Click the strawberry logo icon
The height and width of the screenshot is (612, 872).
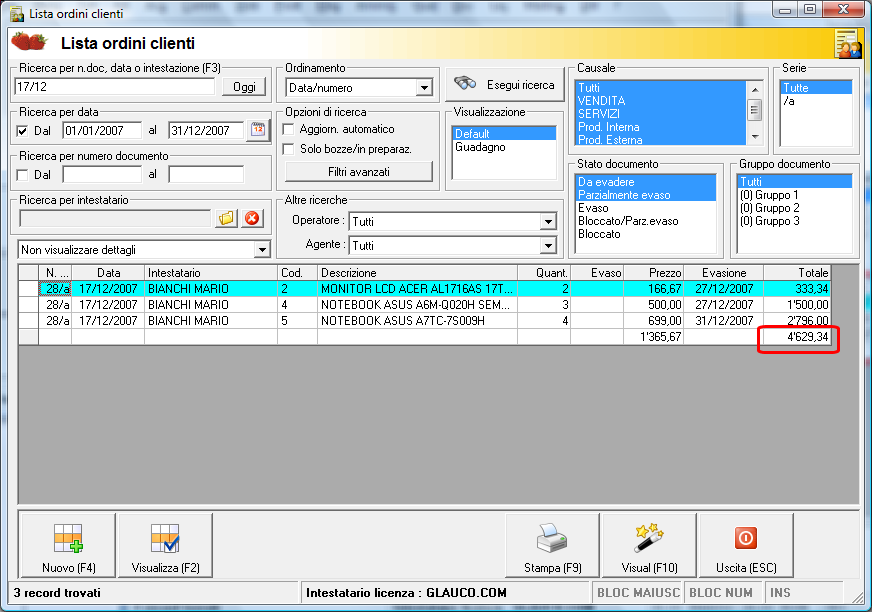point(29,42)
